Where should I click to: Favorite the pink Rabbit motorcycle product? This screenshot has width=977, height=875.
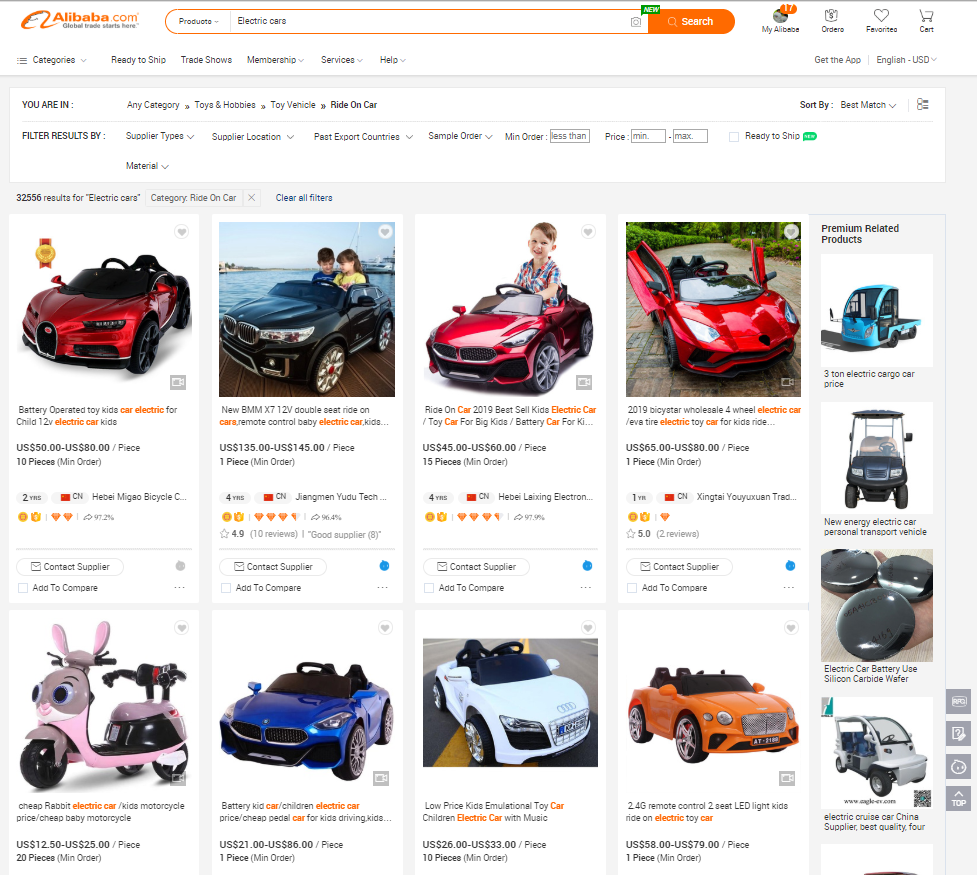tap(181, 628)
